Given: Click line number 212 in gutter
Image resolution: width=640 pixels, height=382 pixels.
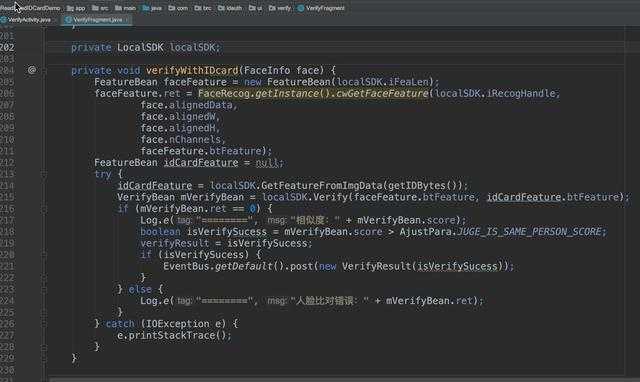Looking at the screenshot, I should tap(7, 162).
